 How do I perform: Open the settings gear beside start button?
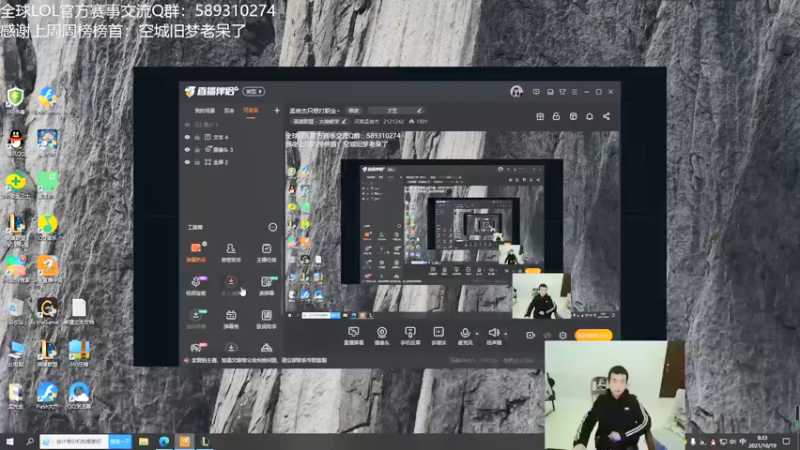tap(563, 335)
